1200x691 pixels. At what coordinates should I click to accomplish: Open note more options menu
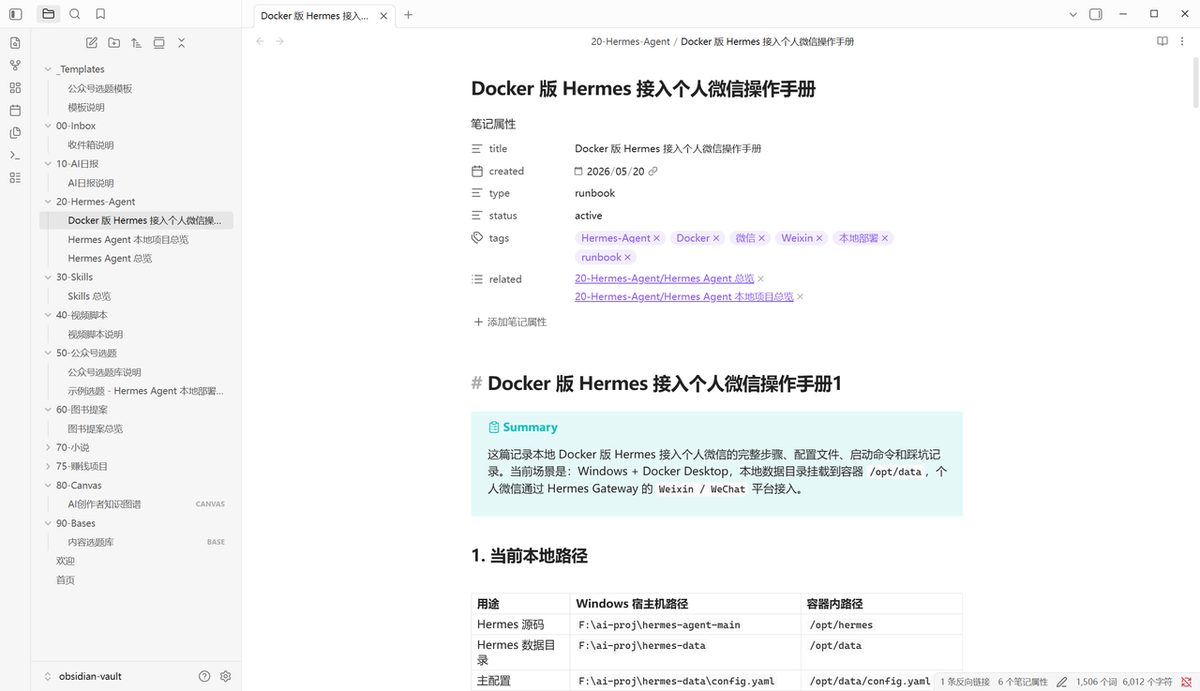pyautogui.click(x=1184, y=41)
